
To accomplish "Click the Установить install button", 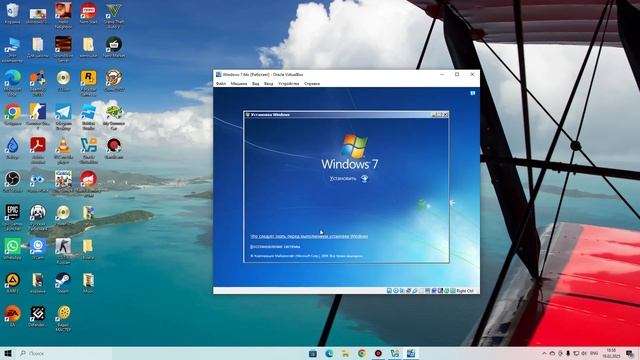I will 349,178.
